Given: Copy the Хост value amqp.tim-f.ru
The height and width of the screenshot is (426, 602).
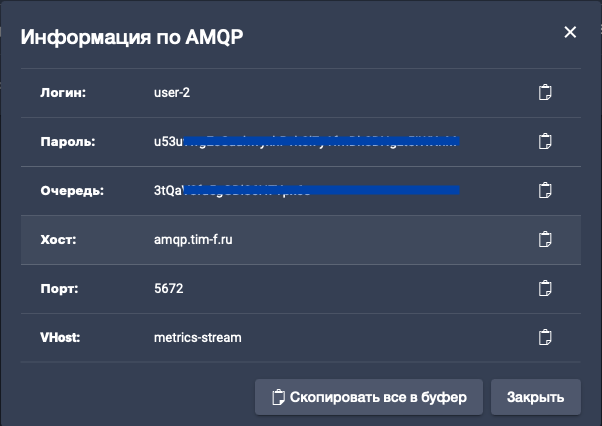Looking at the screenshot, I should (x=545, y=240).
